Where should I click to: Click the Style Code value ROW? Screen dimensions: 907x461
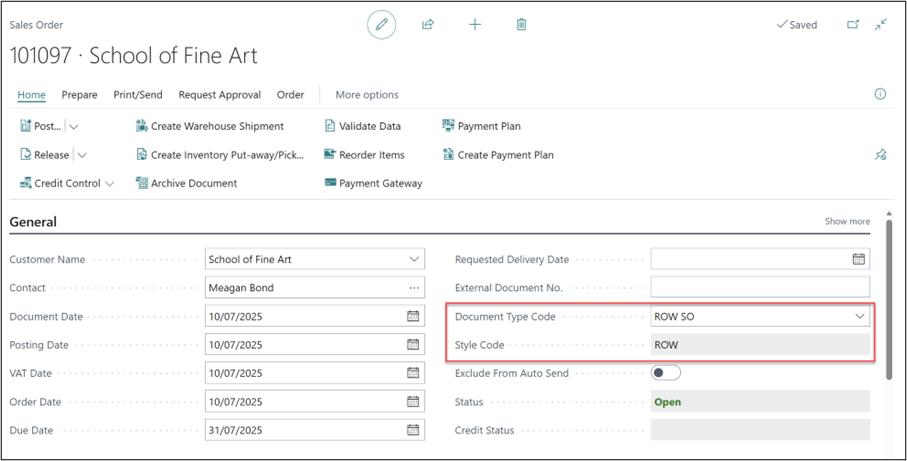(760, 345)
